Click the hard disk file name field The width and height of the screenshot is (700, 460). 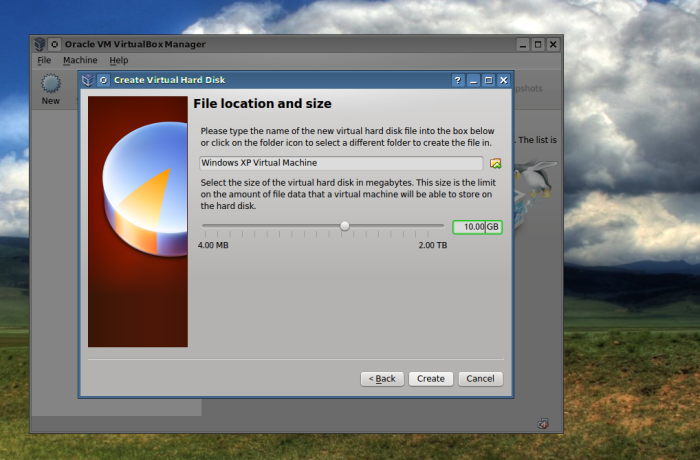pyautogui.click(x=341, y=163)
